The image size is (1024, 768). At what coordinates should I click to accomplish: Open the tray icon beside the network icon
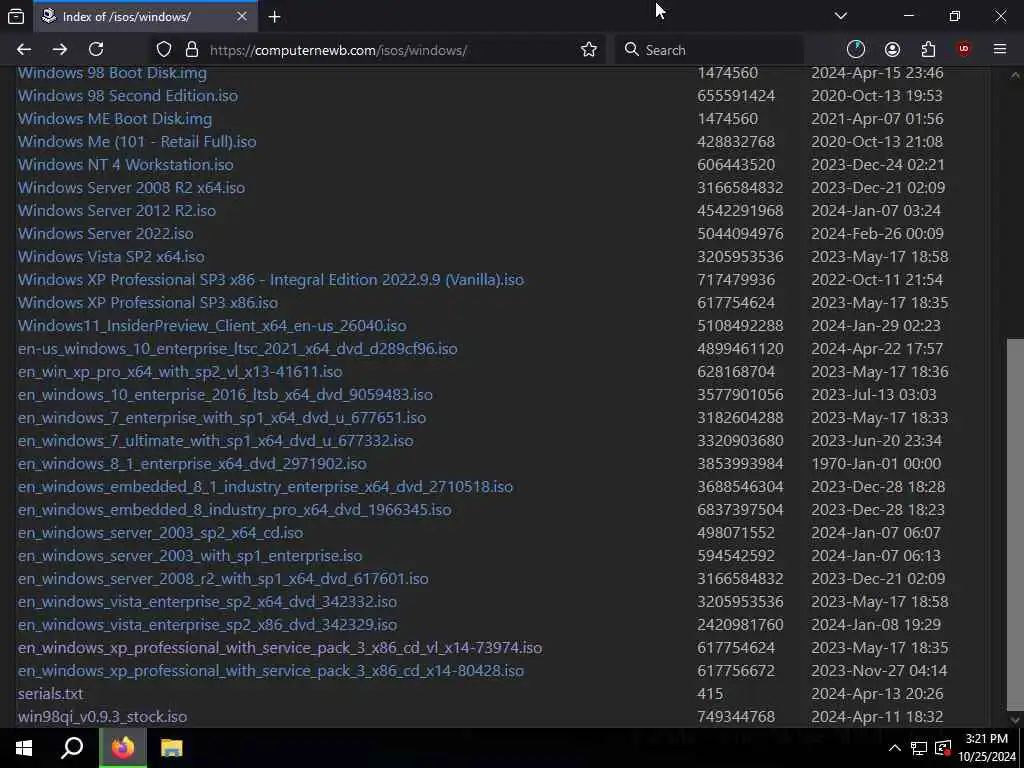pyautogui.click(x=943, y=748)
